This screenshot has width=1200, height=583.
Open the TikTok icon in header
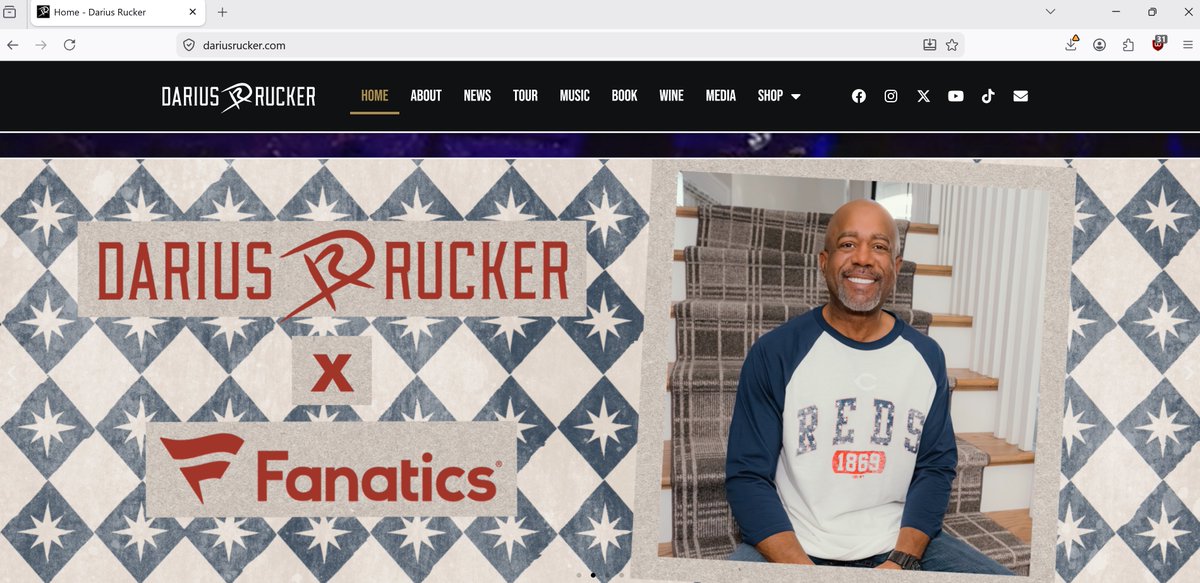(x=988, y=96)
